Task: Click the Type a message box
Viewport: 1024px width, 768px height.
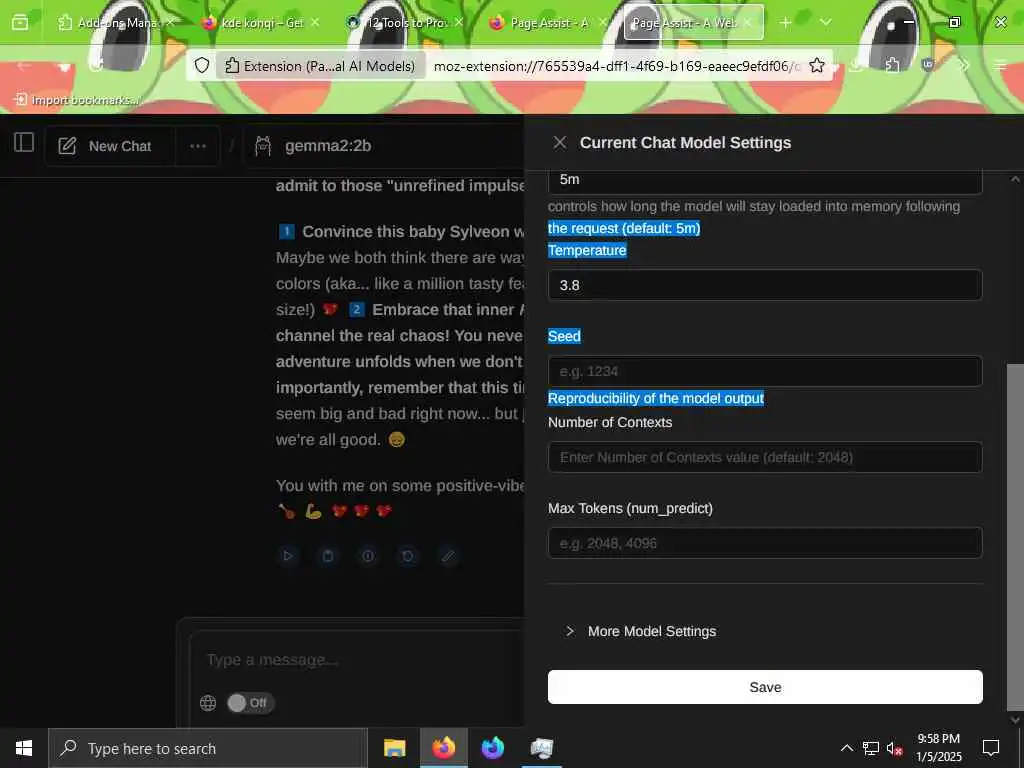Action: pyautogui.click(x=359, y=660)
